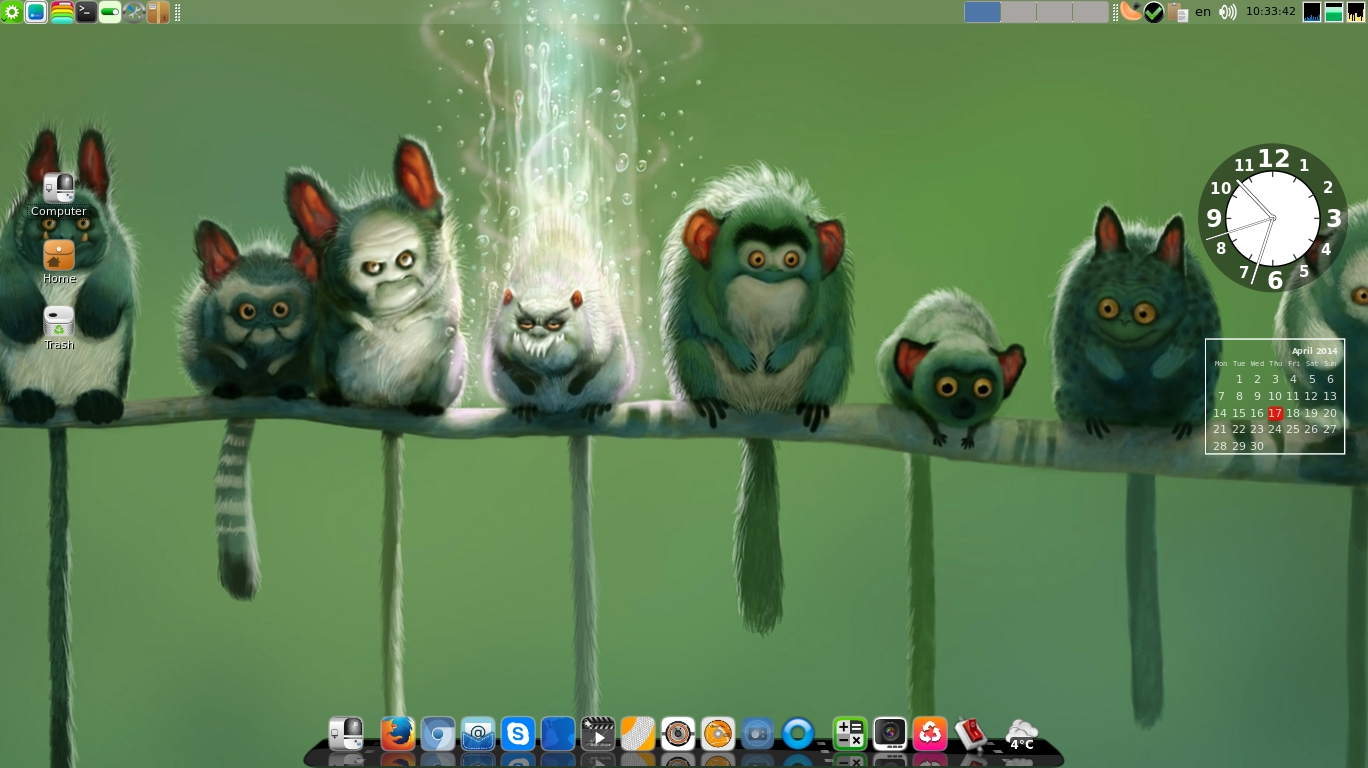Click the orange disc dock icon
The width and height of the screenshot is (1368, 768).
718,734
